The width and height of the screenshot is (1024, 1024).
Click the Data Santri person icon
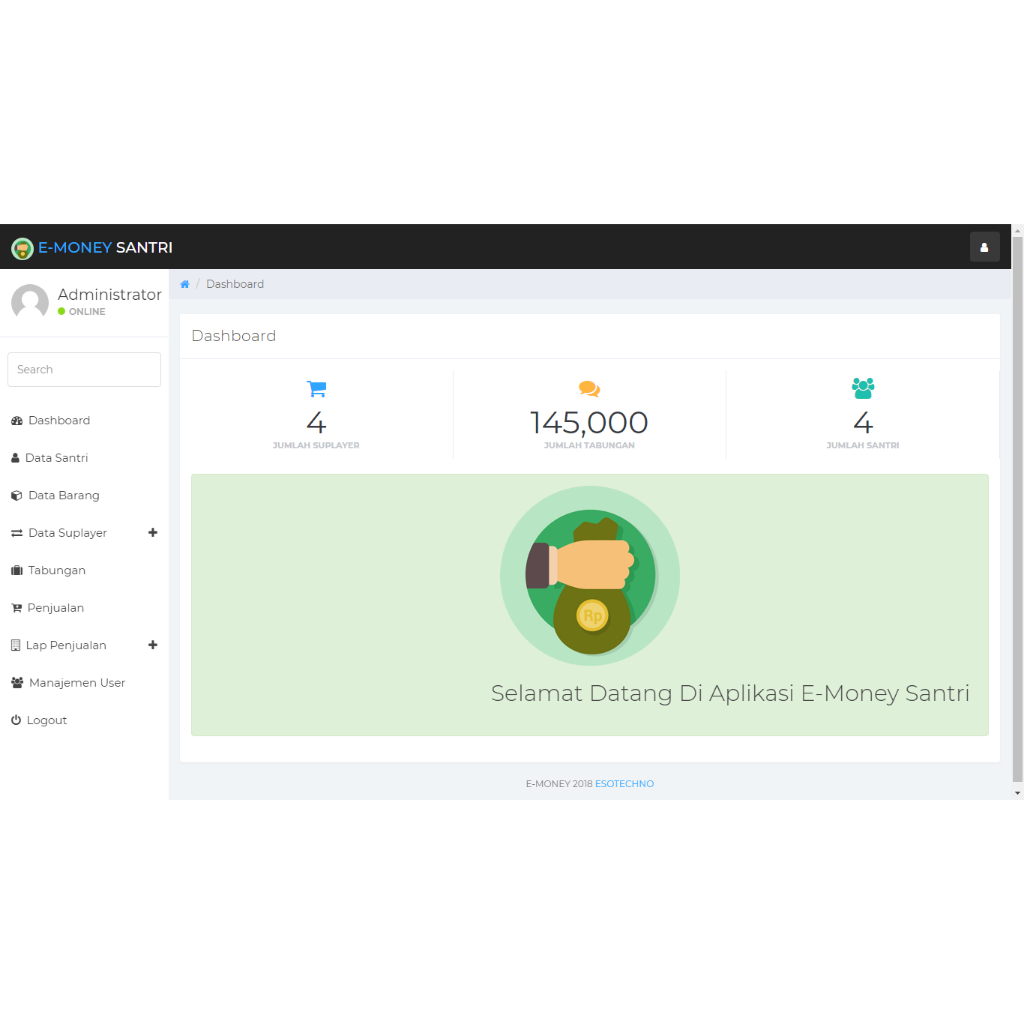[15, 458]
